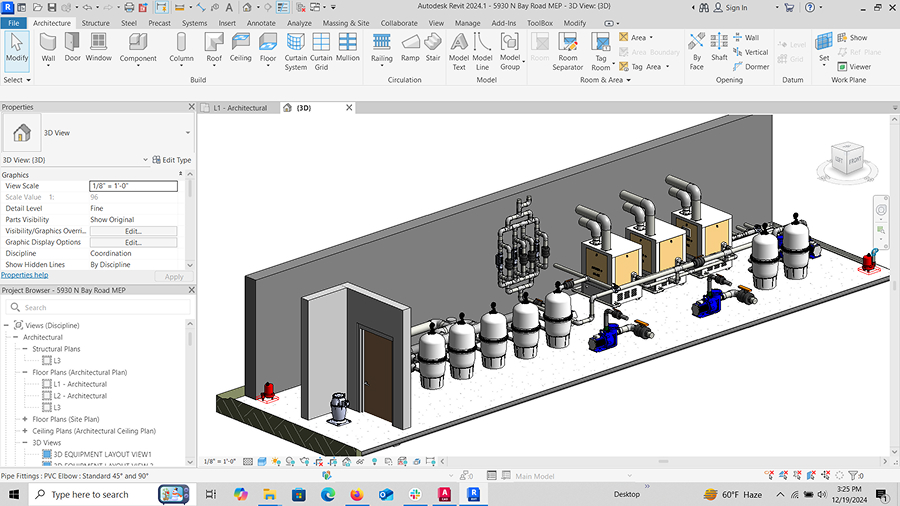Screen dimensions: 900x506
Task: Select the Wall tool in Build panel
Action: coord(48,48)
